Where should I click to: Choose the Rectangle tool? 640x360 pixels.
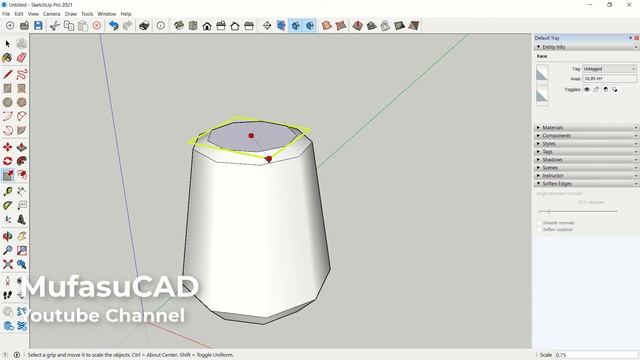click(8, 88)
